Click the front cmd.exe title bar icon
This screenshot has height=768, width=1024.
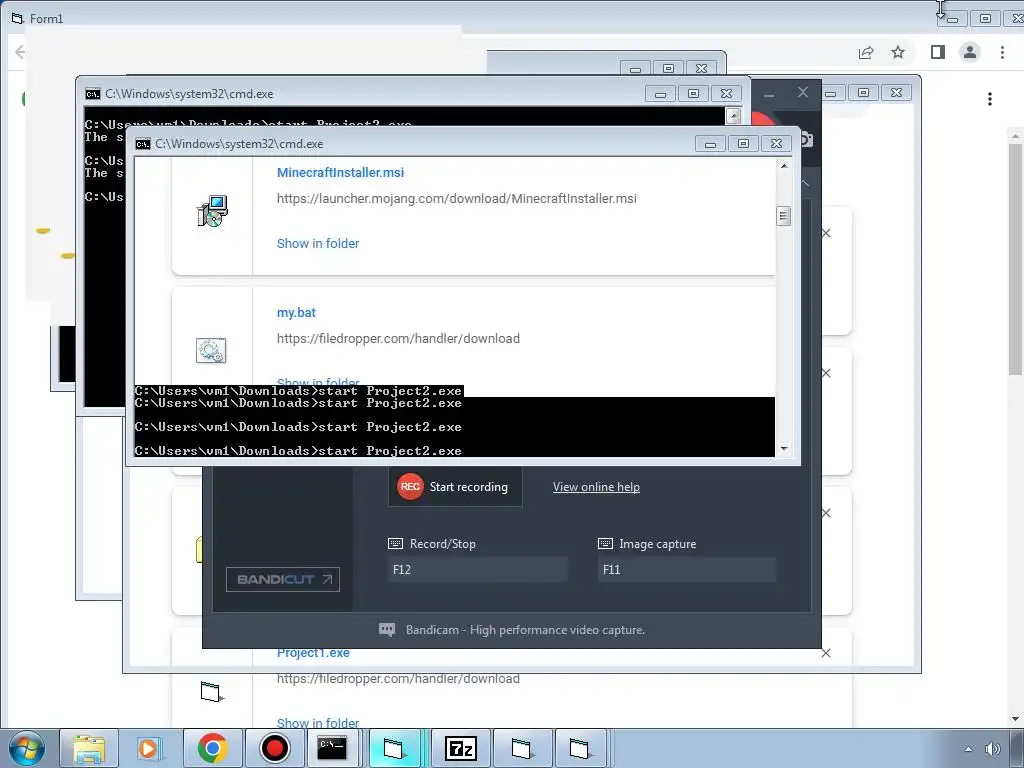click(143, 144)
